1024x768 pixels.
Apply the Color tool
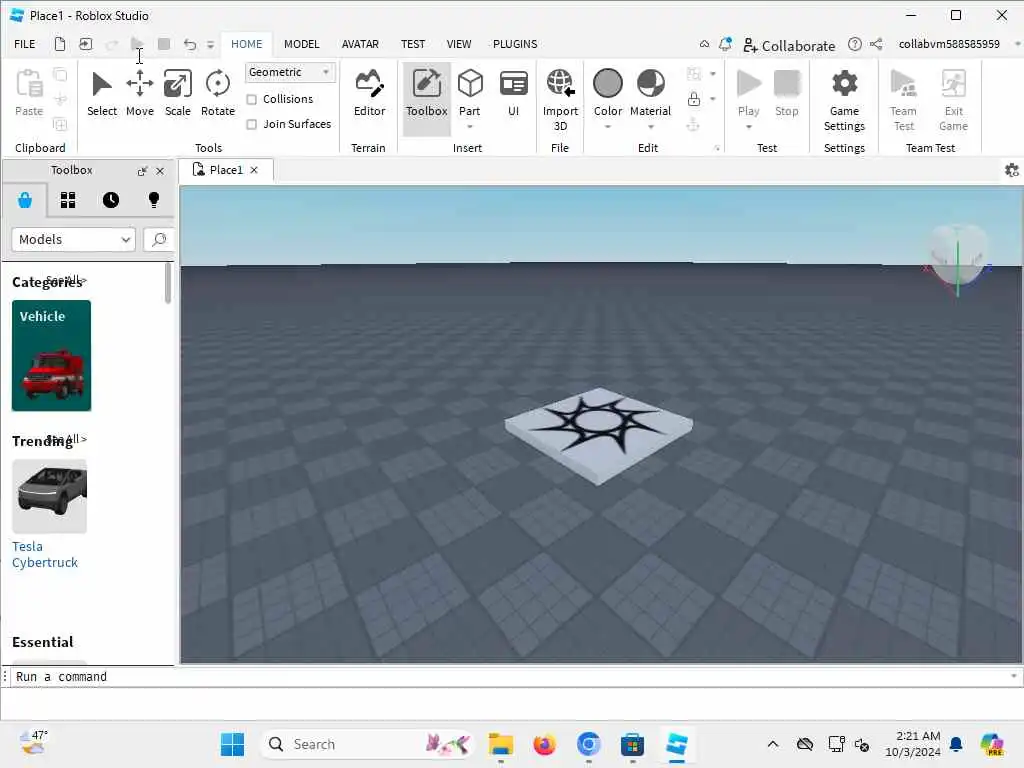(x=607, y=93)
